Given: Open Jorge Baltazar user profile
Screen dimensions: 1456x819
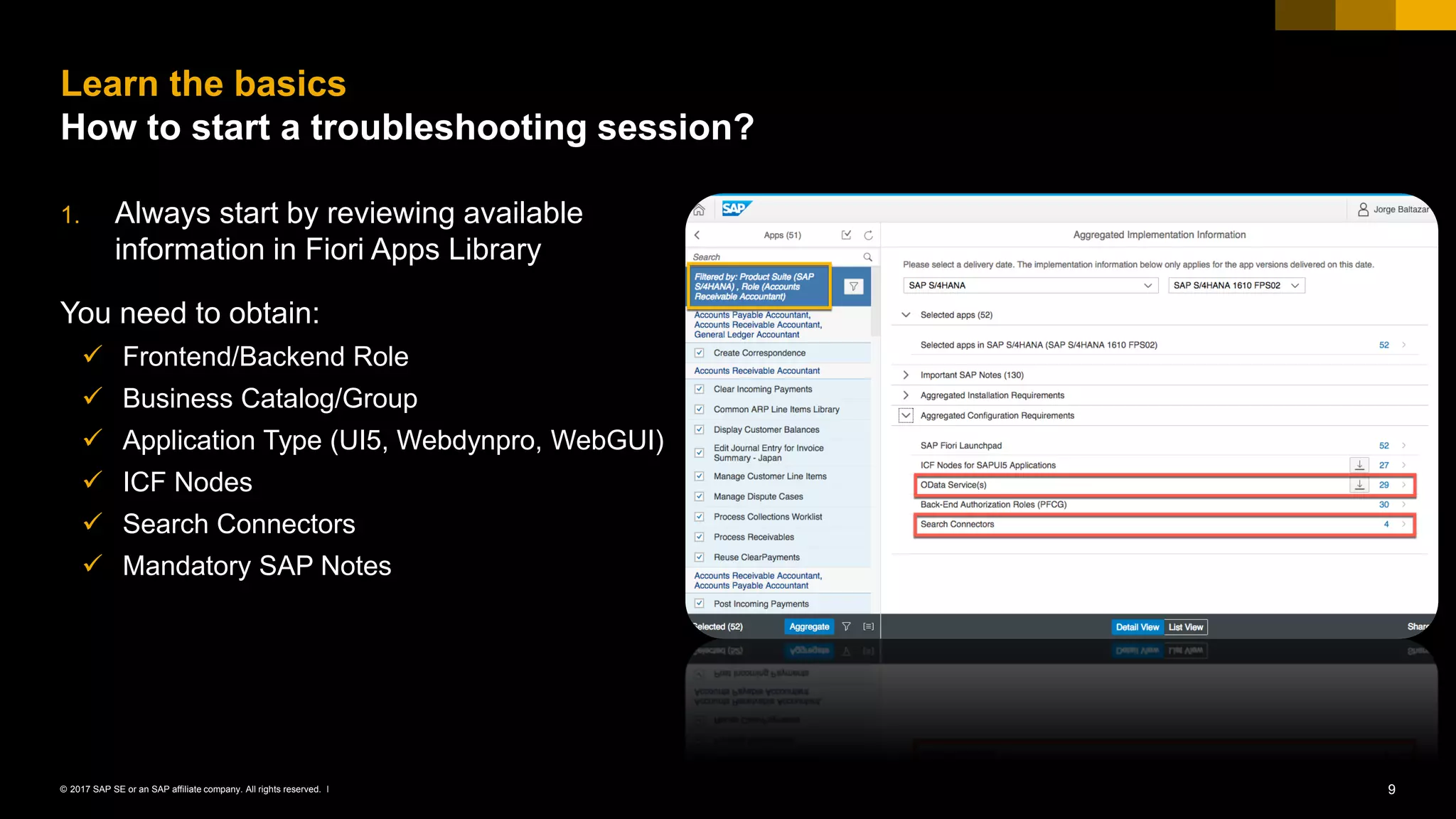Looking at the screenshot, I should pos(1393,209).
